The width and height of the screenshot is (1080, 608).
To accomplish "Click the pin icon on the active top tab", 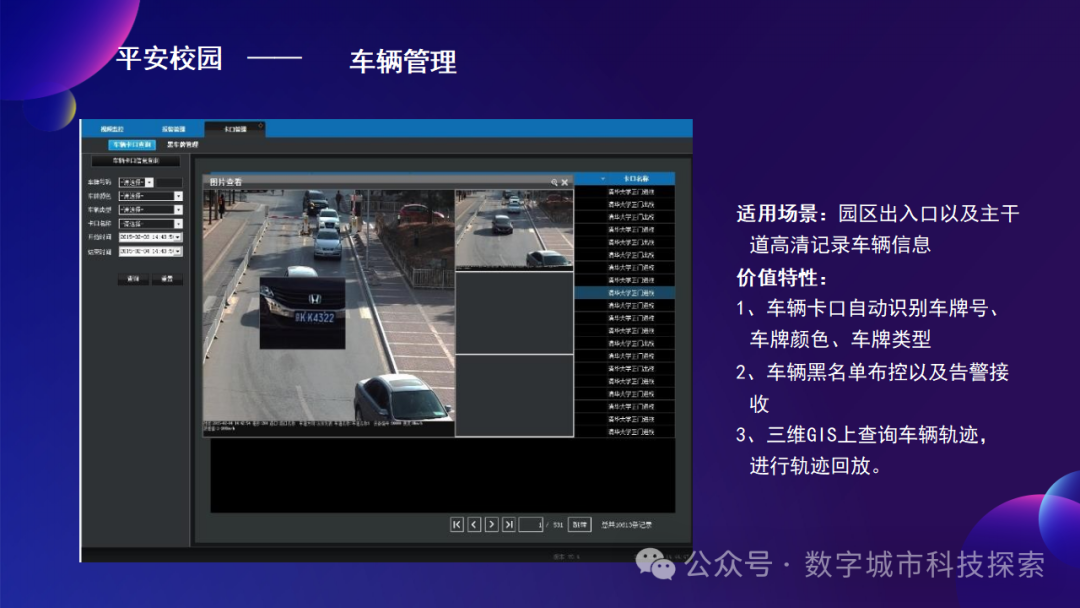I will 260,125.
